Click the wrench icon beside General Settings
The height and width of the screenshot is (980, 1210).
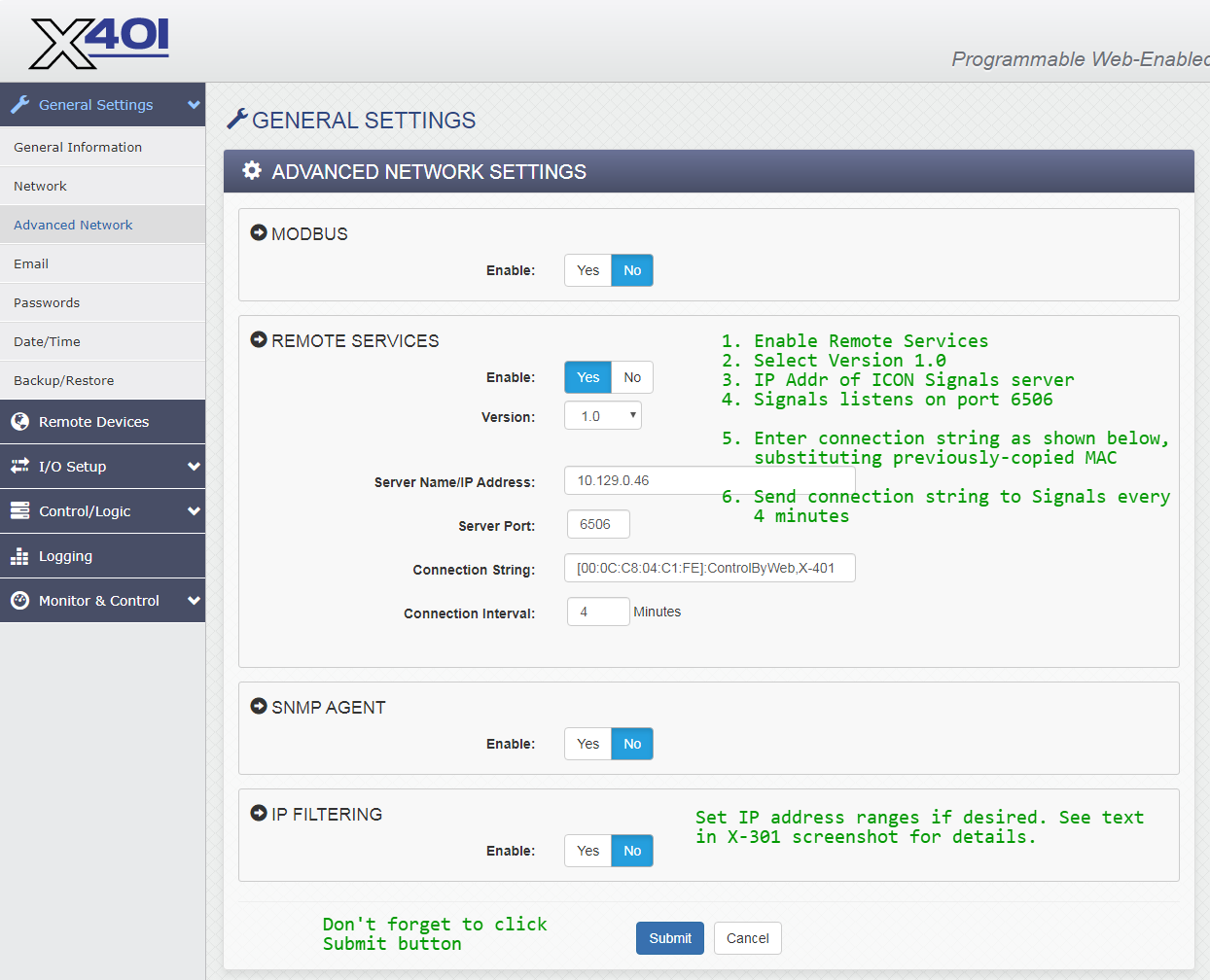(x=19, y=105)
